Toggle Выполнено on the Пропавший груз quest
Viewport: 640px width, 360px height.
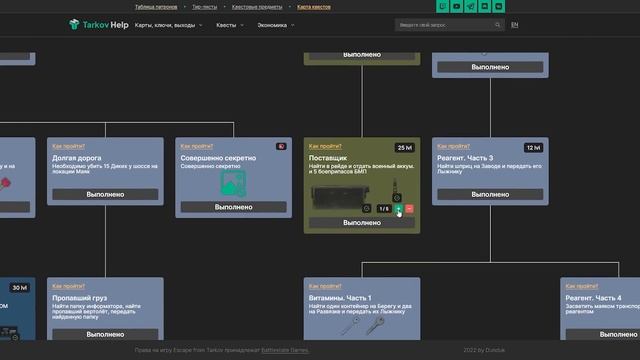click(x=105, y=334)
